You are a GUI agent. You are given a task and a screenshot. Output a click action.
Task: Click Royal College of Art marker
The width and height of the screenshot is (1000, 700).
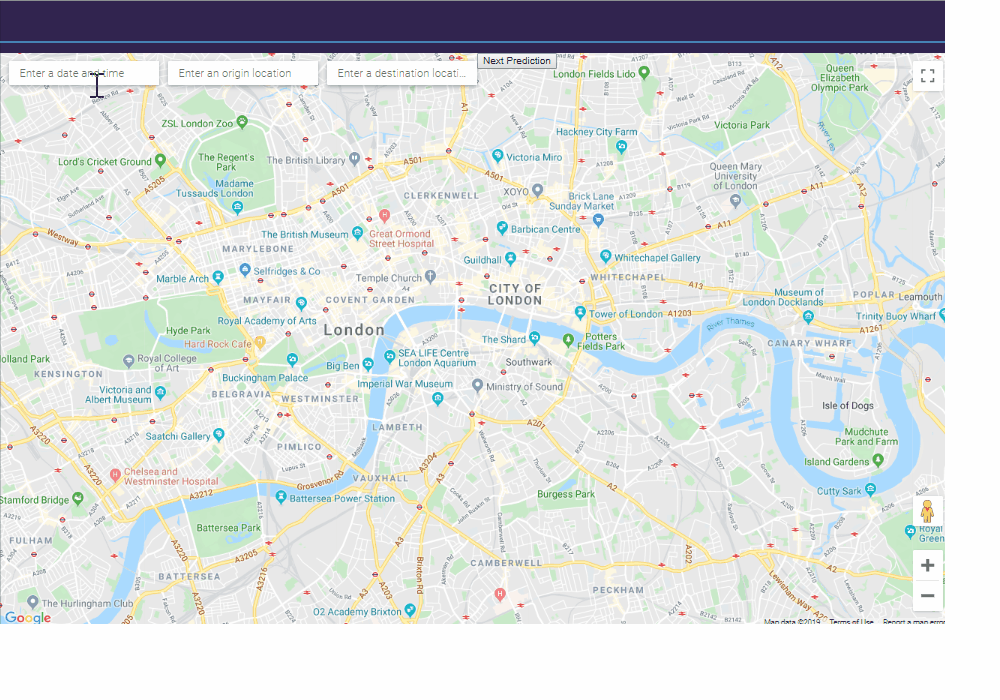[128, 361]
